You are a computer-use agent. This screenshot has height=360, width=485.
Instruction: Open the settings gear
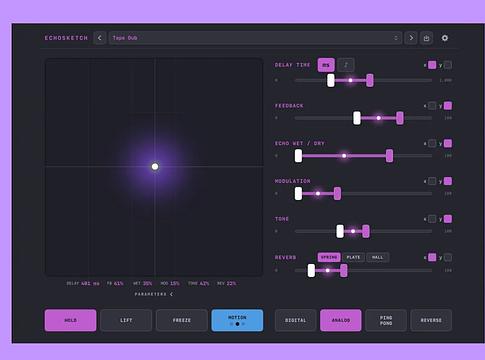tap(445, 38)
